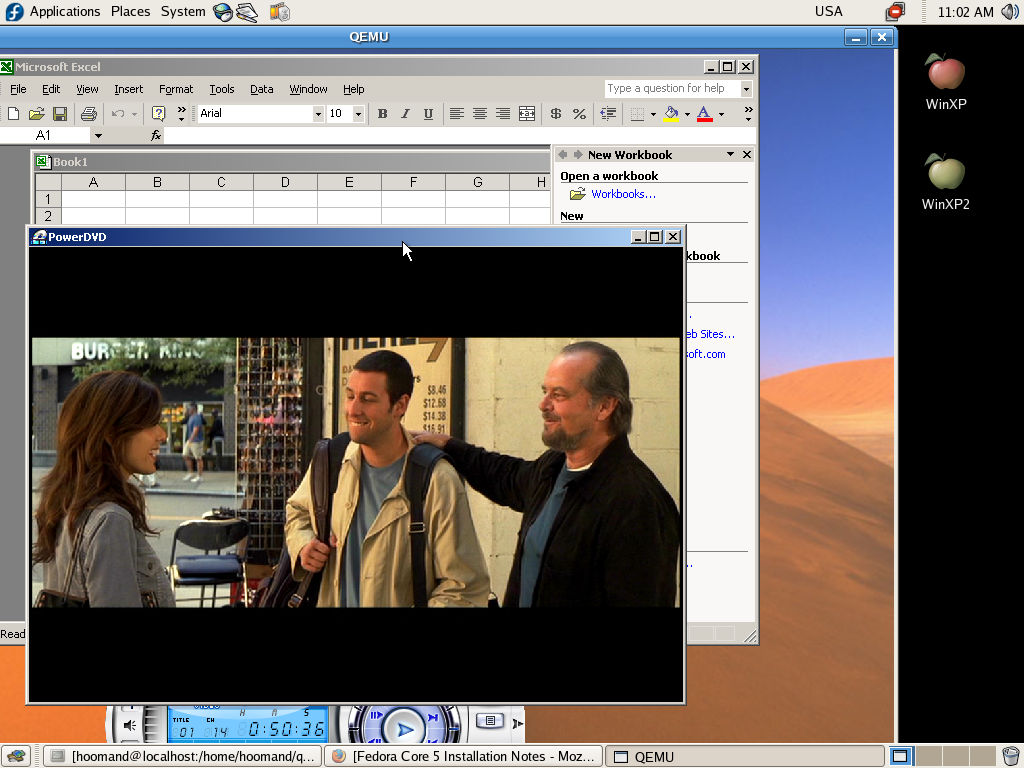Expand the Font Color palette arrow
Image resolution: width=1024 pixels, height=768 pixels.
point(721,114)
